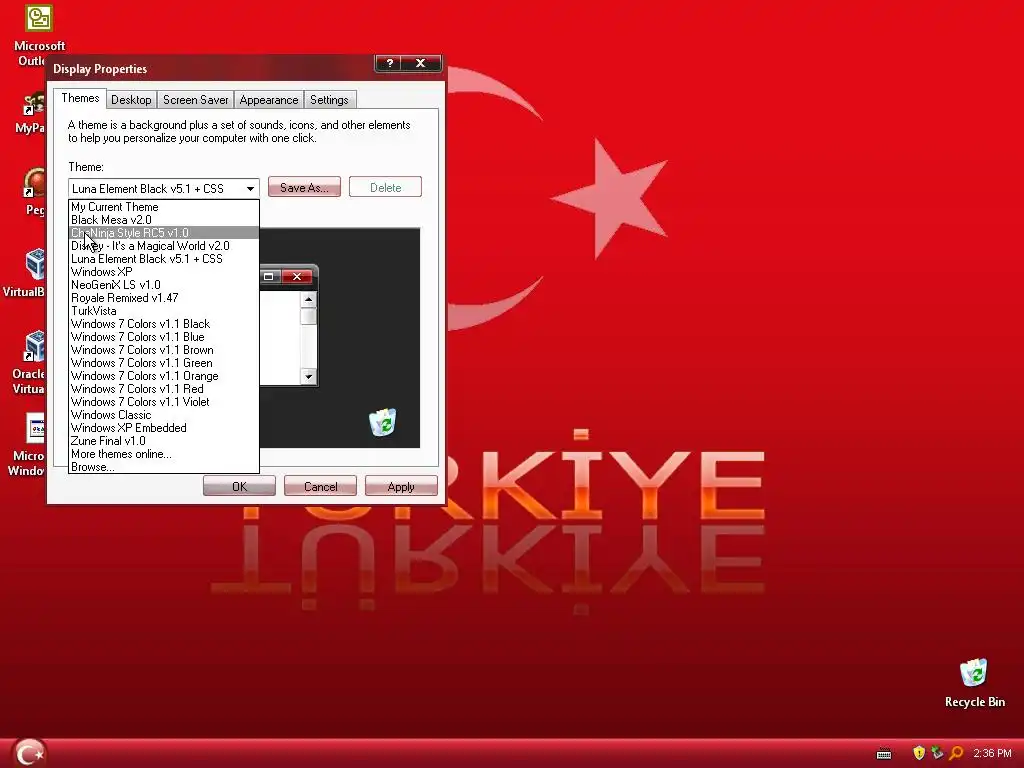Click the Browse... entry in theme list

[x=164, y=467]
